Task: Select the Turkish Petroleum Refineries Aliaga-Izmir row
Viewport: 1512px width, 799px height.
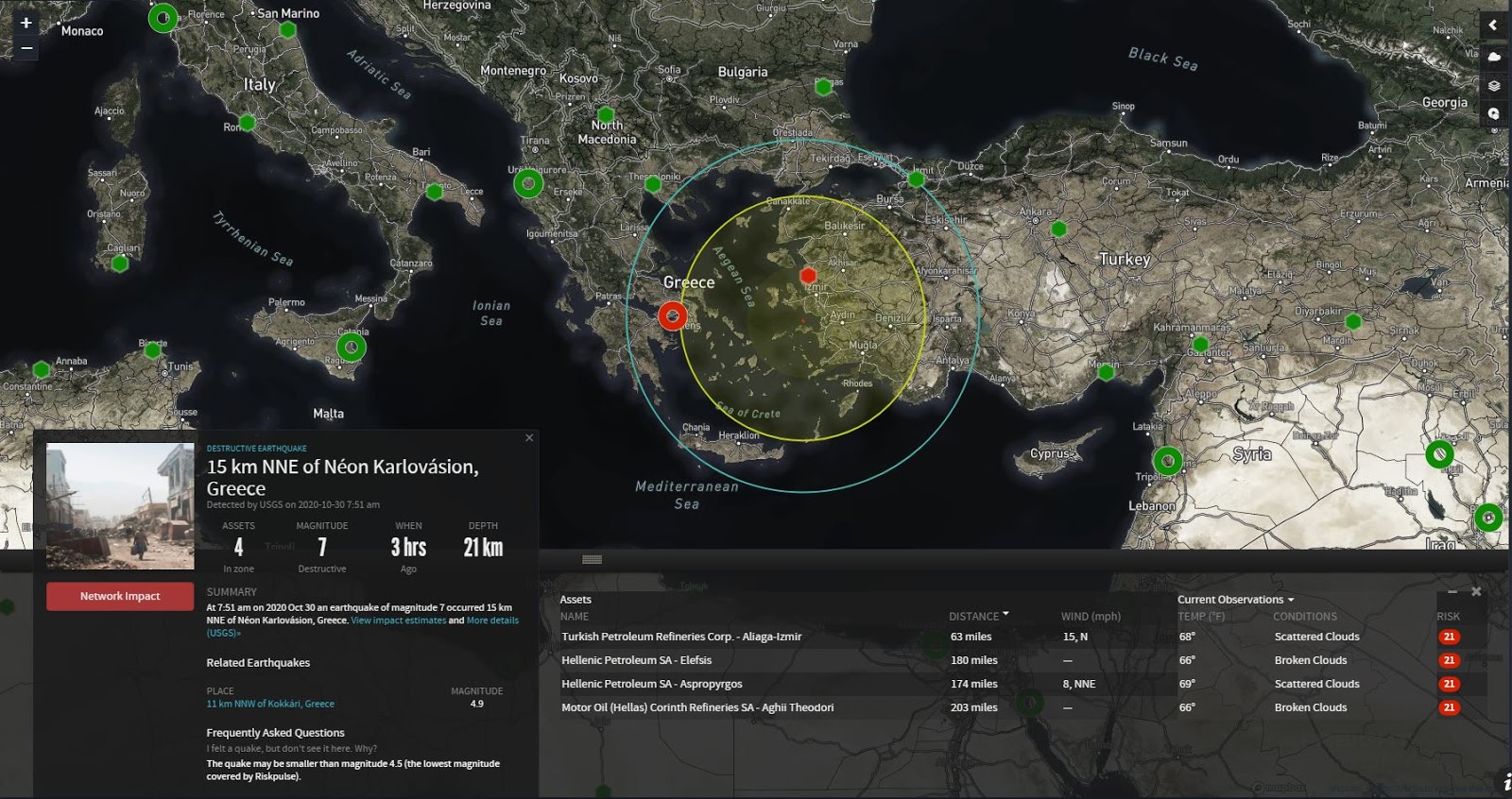Action: coord(681,637)
